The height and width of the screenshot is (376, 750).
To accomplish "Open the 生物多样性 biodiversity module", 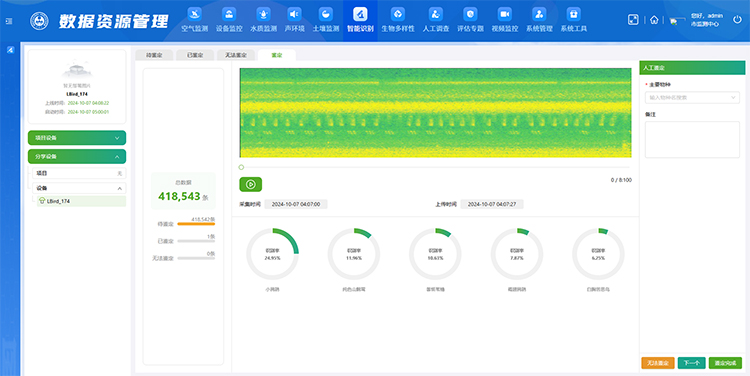I will click(x=397, y=20).
